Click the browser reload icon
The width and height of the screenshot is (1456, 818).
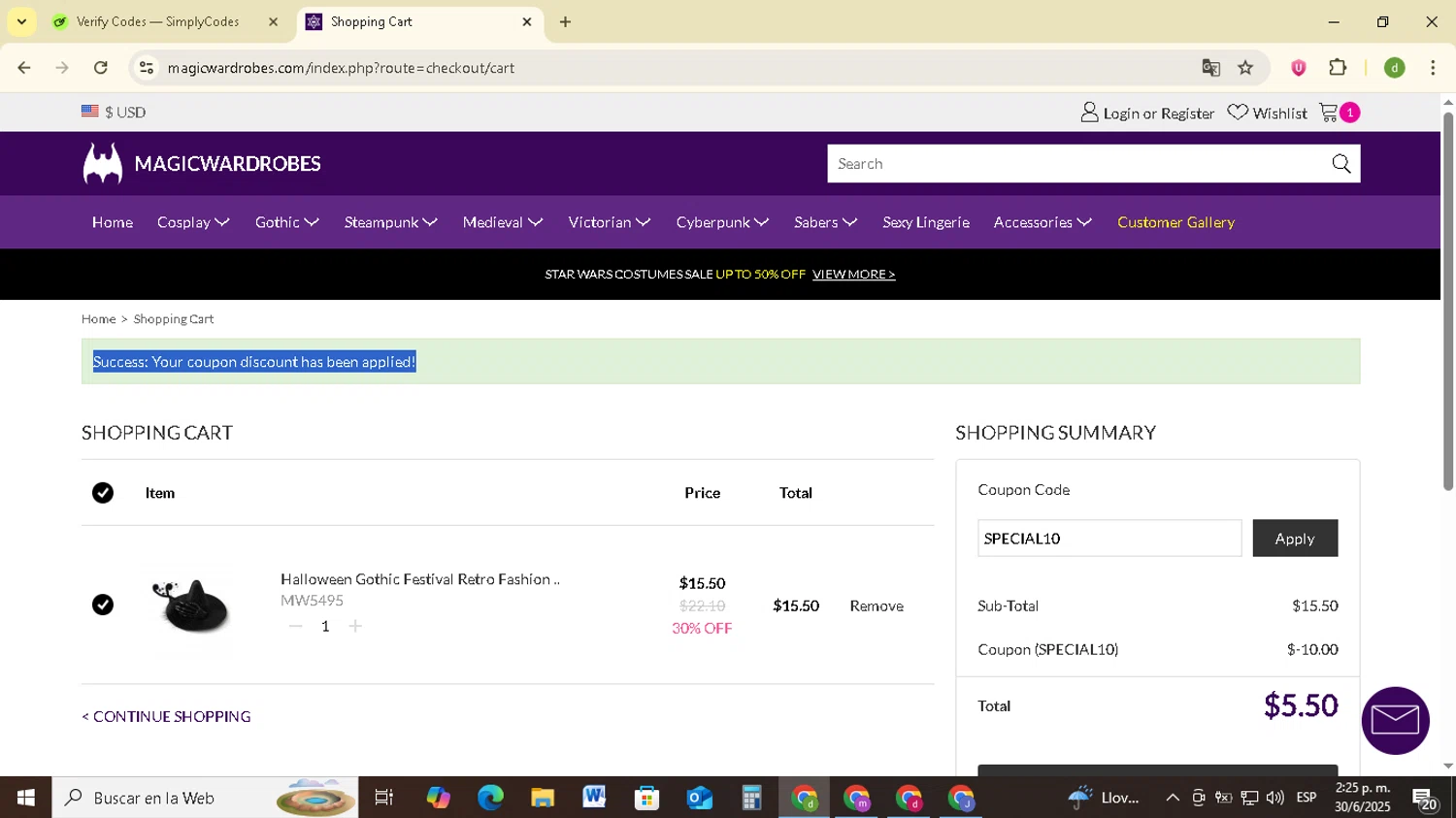pyautogui.click(x=101, y=68)
